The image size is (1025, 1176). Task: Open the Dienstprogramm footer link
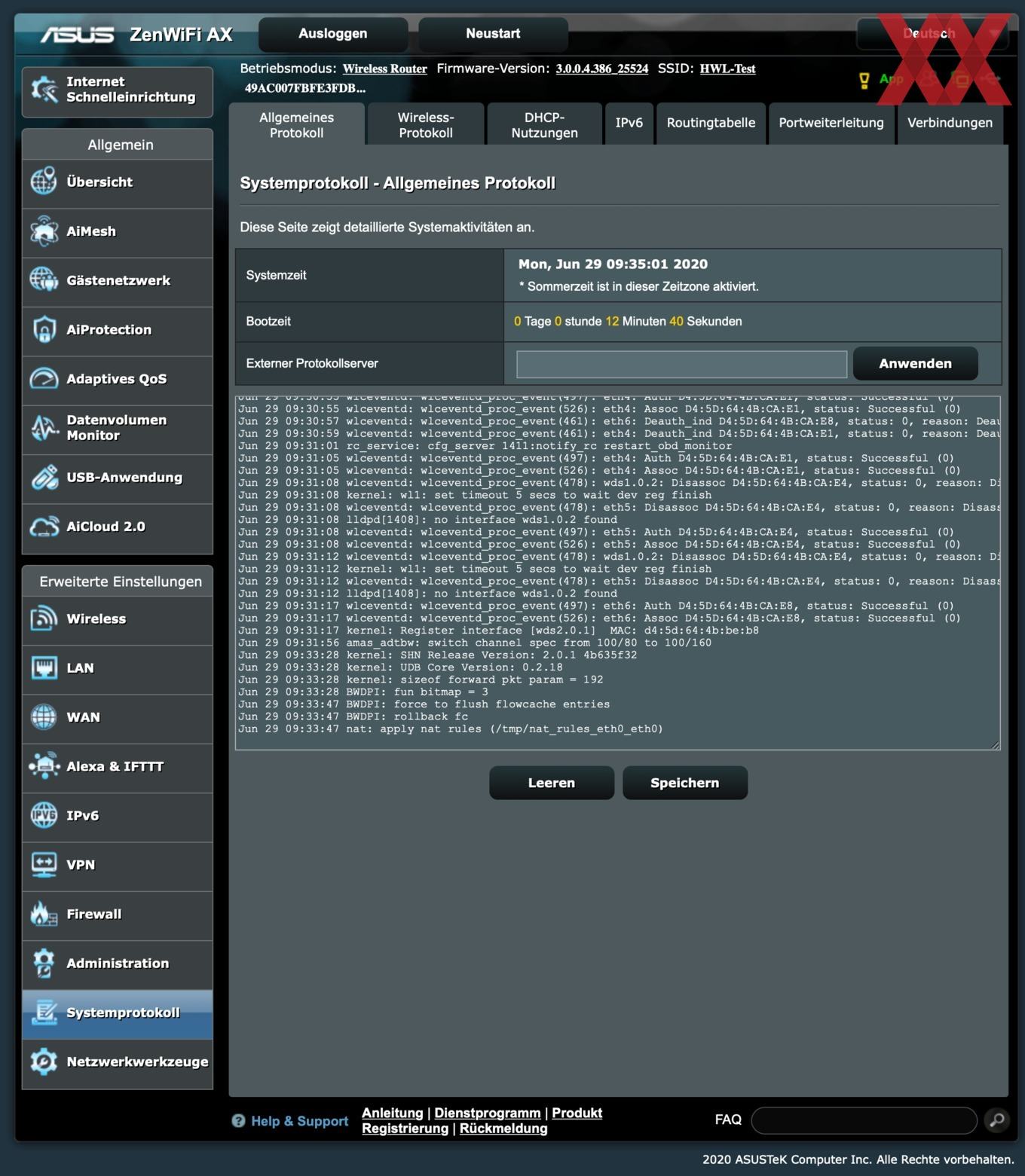(488, 1113)
